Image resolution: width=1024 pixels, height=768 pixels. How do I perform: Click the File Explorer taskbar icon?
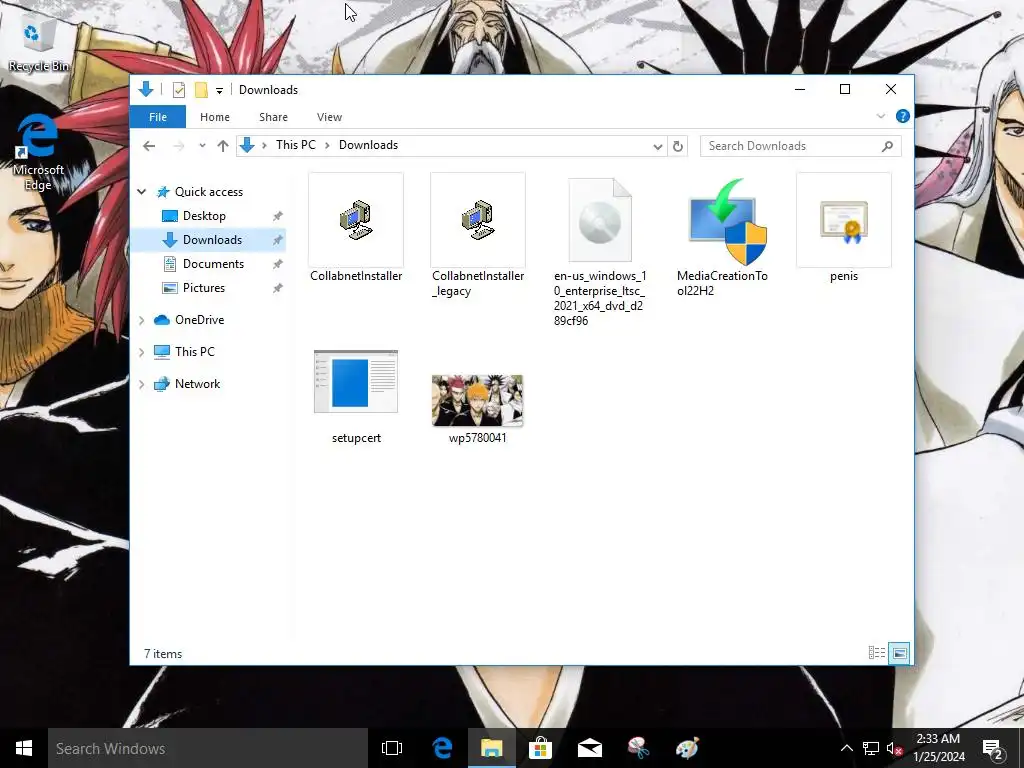pos(491,748)
